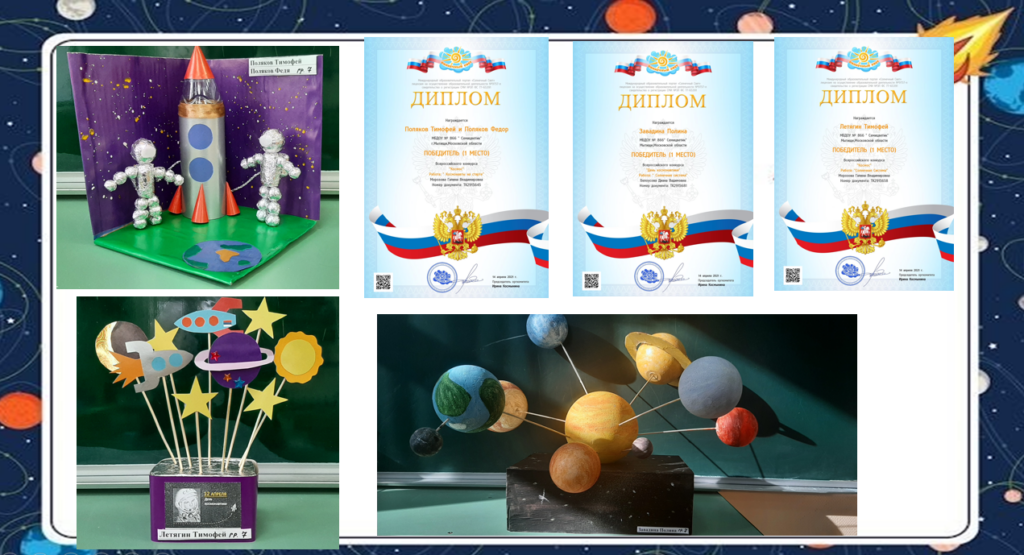Click the sun logo atop the Завидина diploma

point(663,63)
